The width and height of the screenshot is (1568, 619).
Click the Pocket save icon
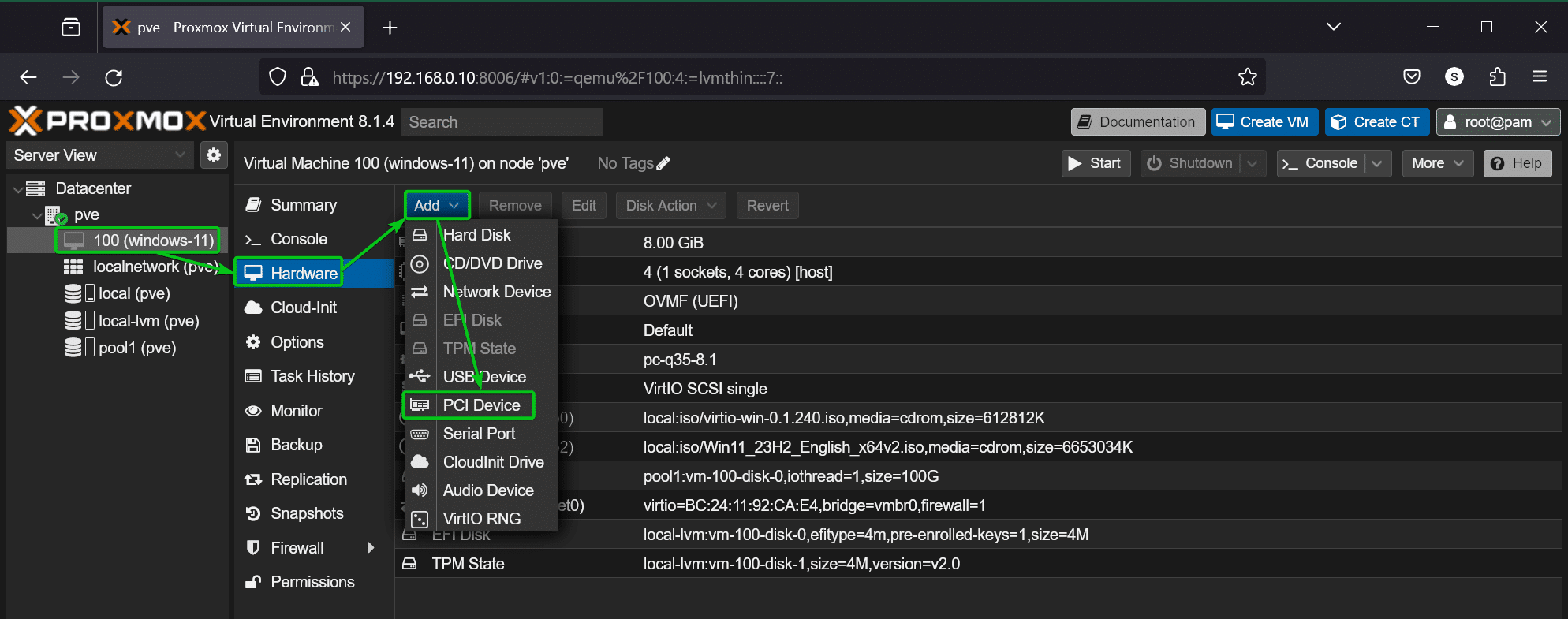(x=1412, y=77)
